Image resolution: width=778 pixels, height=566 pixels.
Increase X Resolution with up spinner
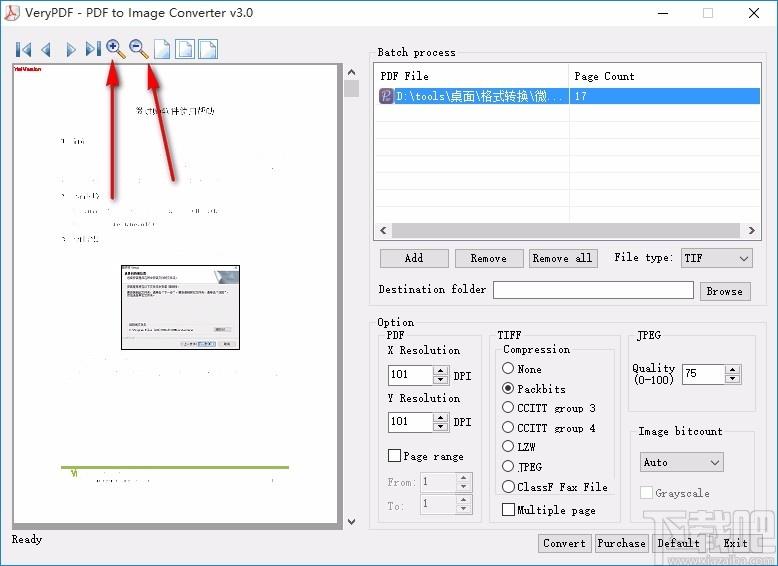(x=440, y=370)
